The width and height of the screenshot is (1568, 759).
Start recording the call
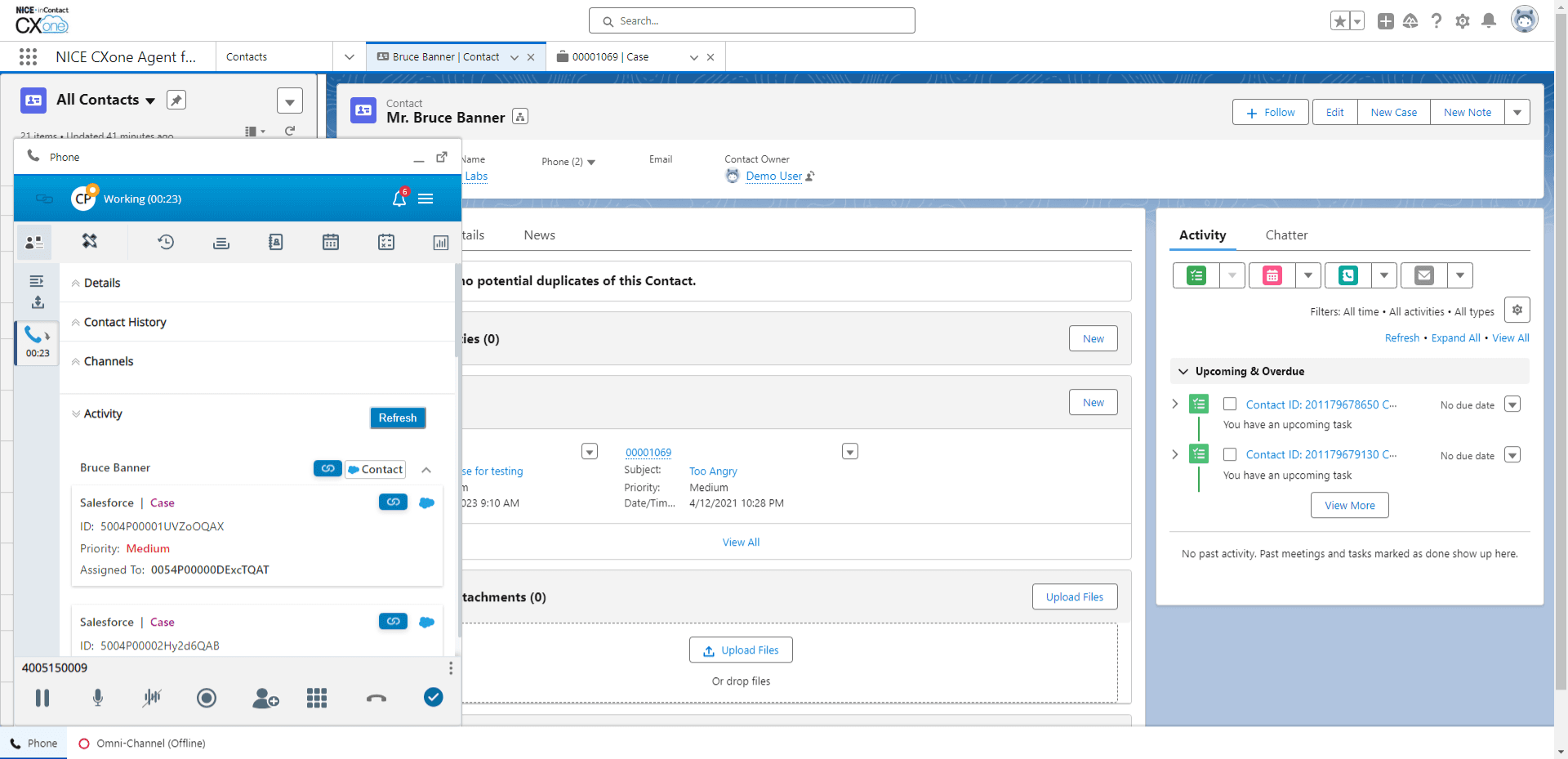(x=207, y=698)
